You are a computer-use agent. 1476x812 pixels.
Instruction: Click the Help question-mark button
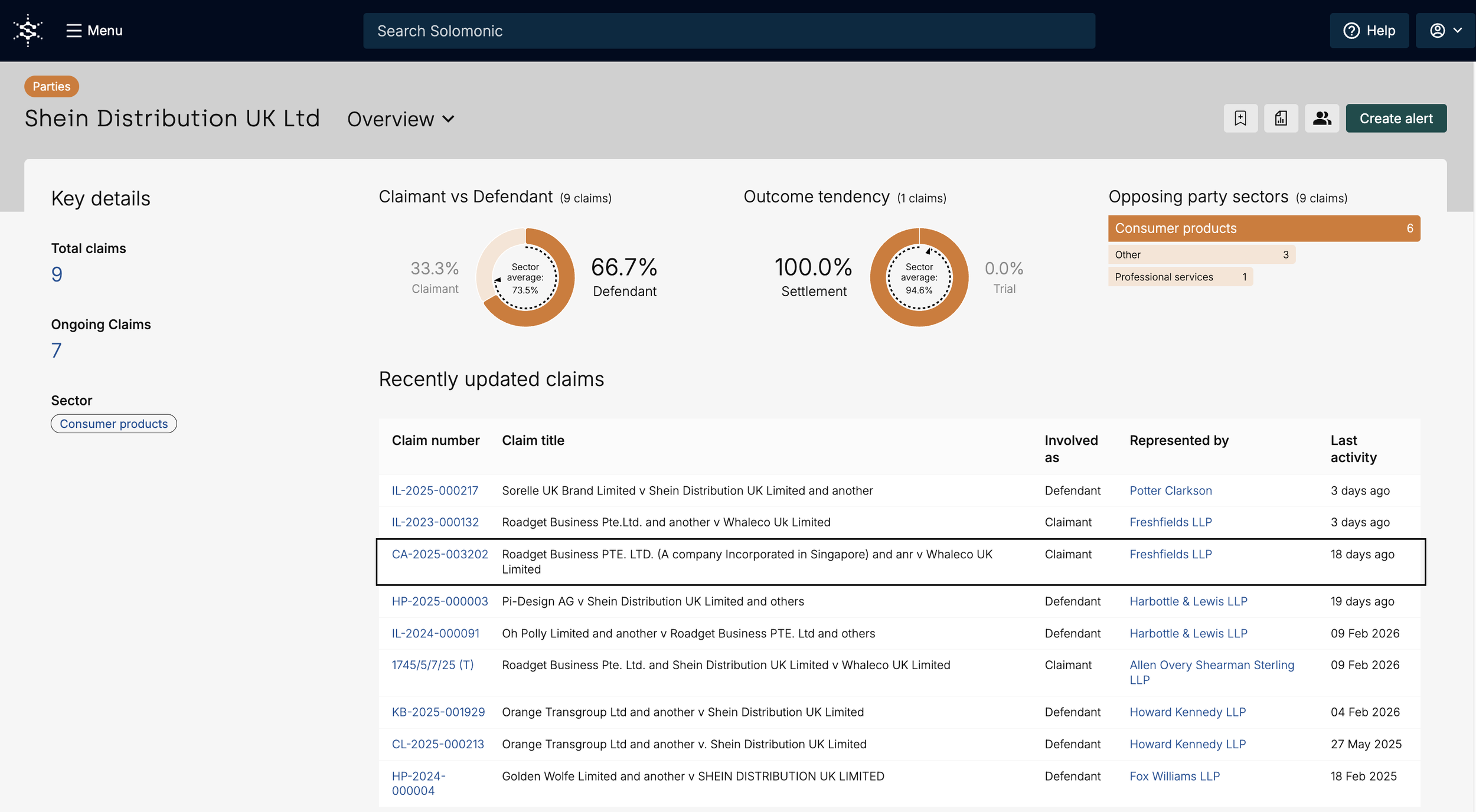click(x=1369, y=31)
